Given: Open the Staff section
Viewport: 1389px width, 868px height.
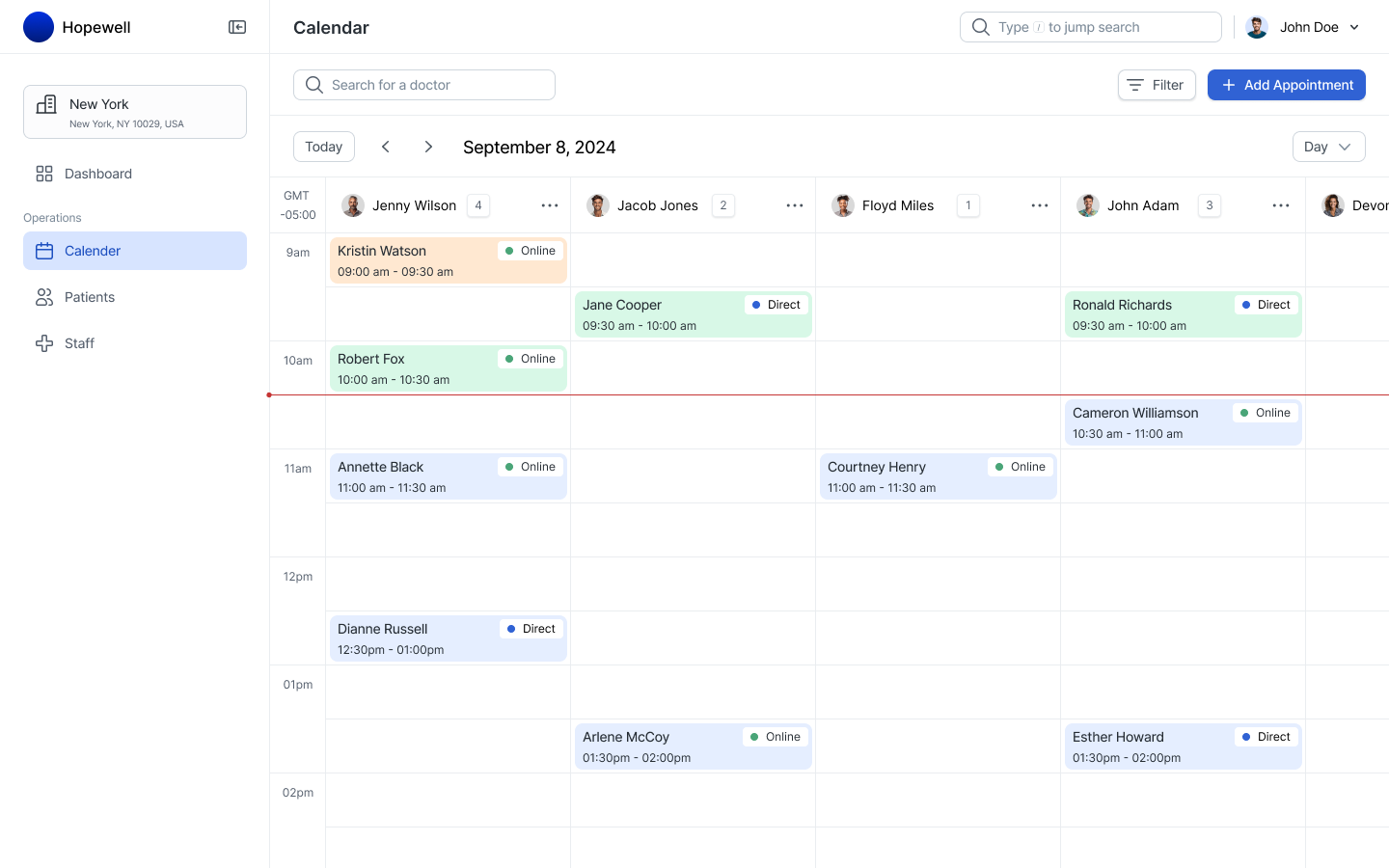Looking at the screenshot, I should [x=79, y=343].
